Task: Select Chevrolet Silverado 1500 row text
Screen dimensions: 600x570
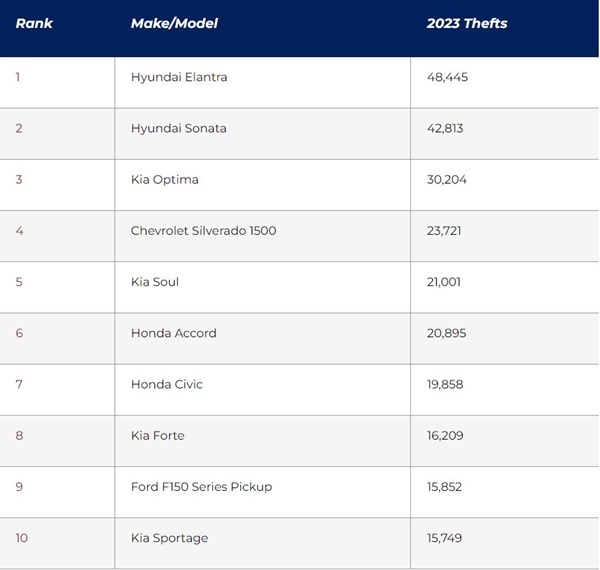Action: [204, 231]
